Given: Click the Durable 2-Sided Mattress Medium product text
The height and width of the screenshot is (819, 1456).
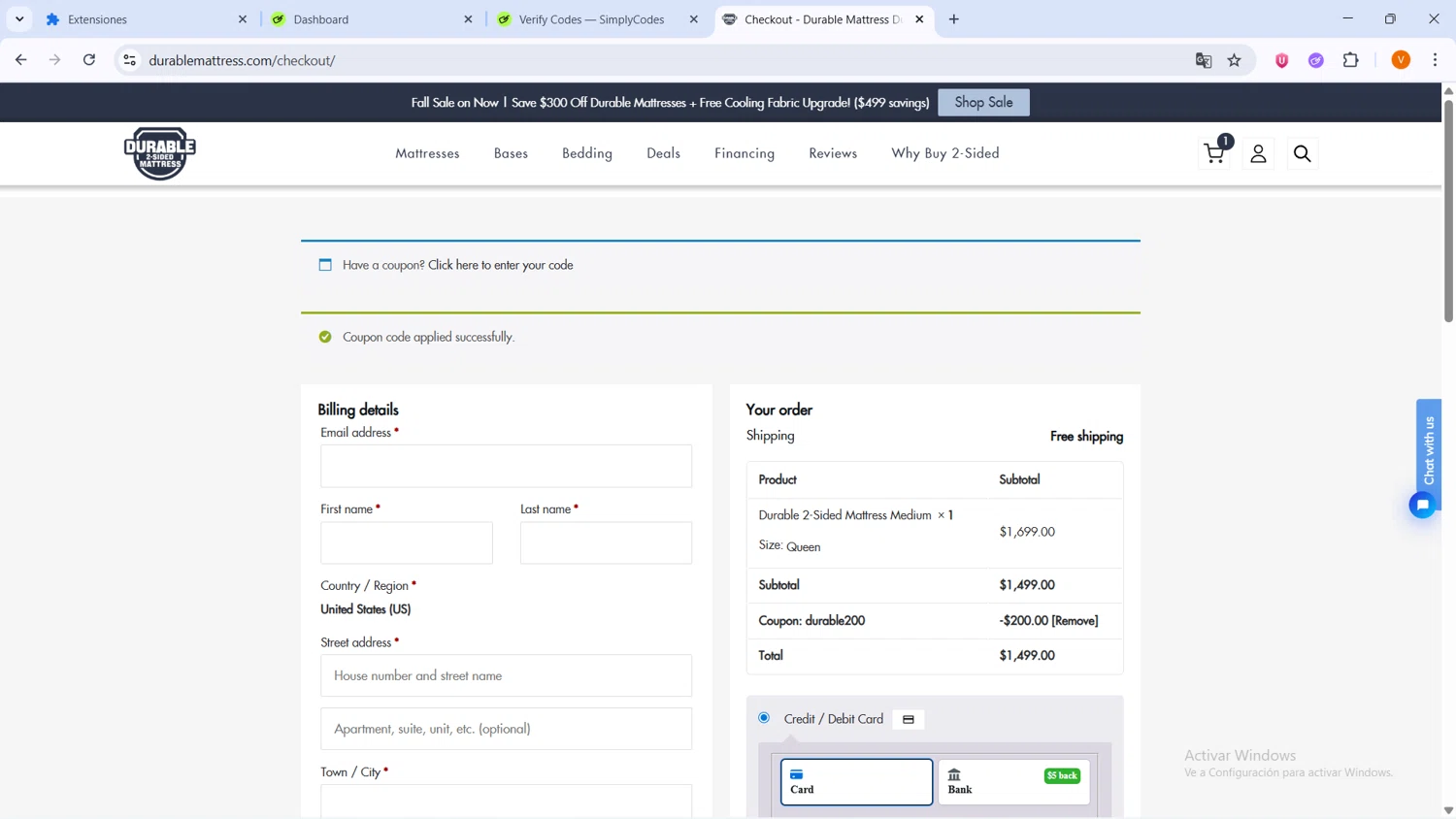Looking at the screenshot, I should tap(844, 515).
